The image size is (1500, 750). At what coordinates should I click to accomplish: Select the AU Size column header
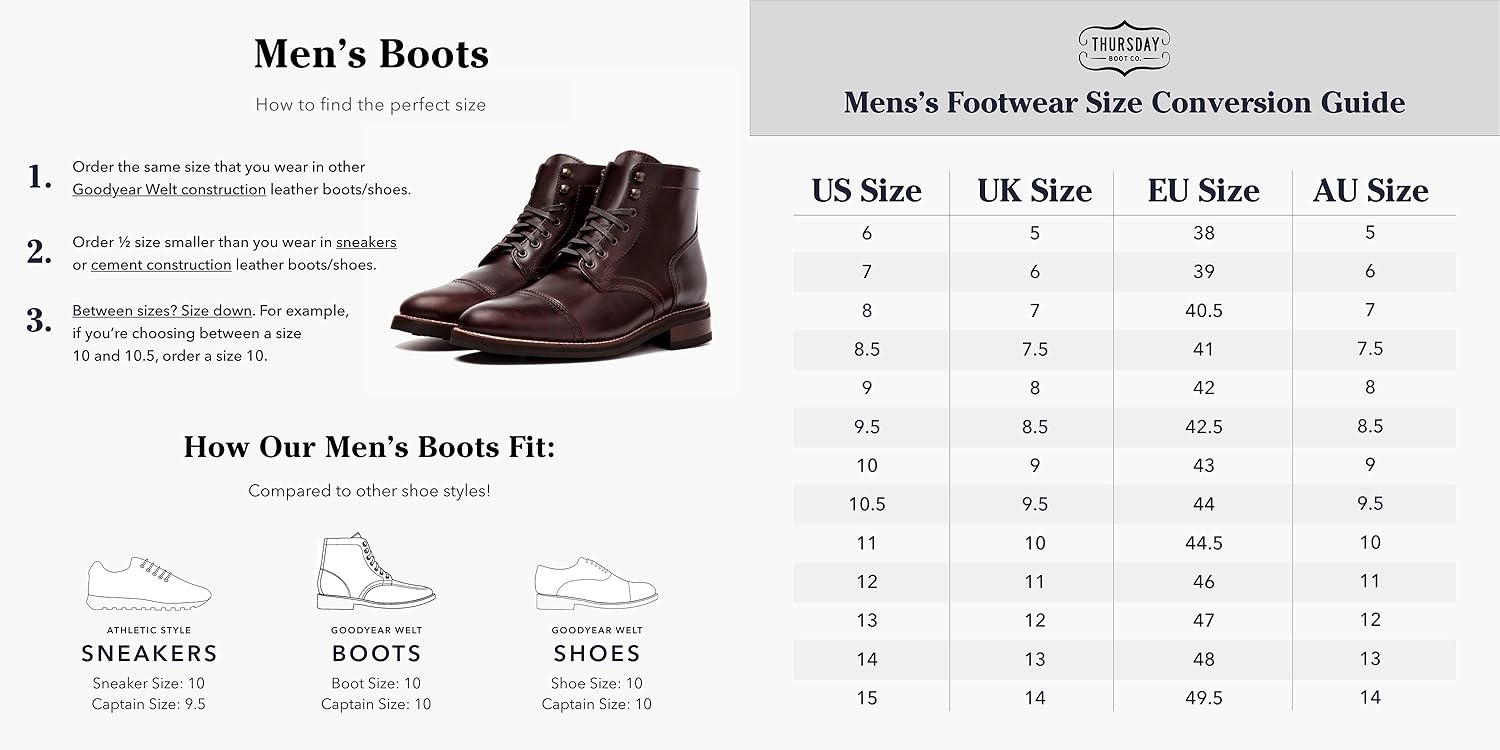pos(1370,190)
